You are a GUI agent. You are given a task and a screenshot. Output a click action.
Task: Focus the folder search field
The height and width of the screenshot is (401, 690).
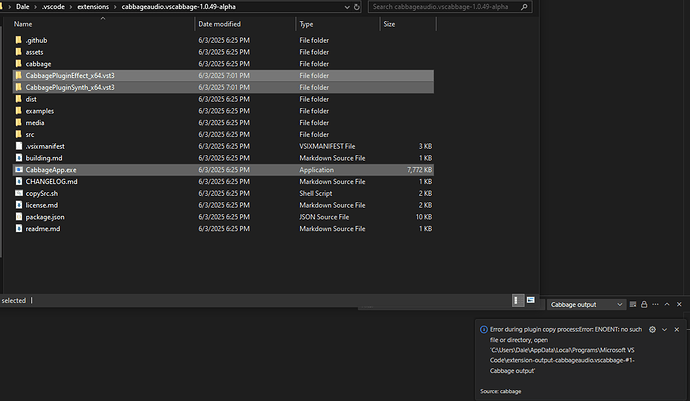(x=450, y=7)
